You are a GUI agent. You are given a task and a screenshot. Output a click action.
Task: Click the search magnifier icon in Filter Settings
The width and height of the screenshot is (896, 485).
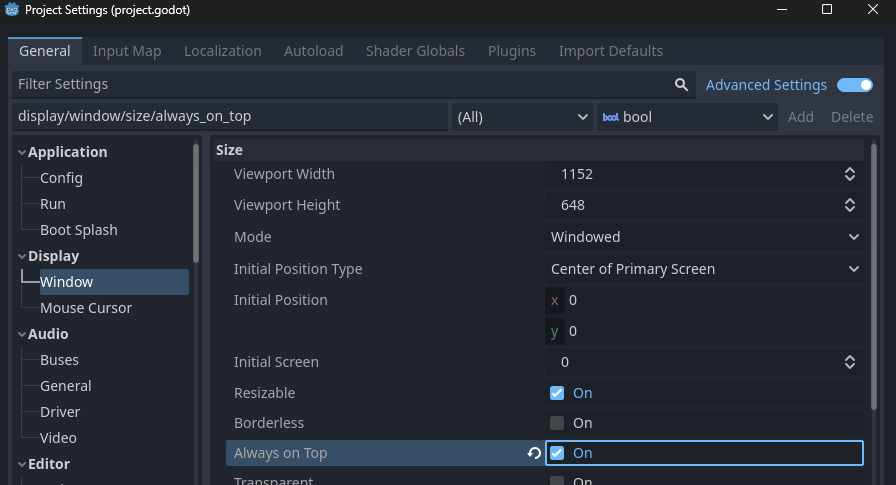681,85
